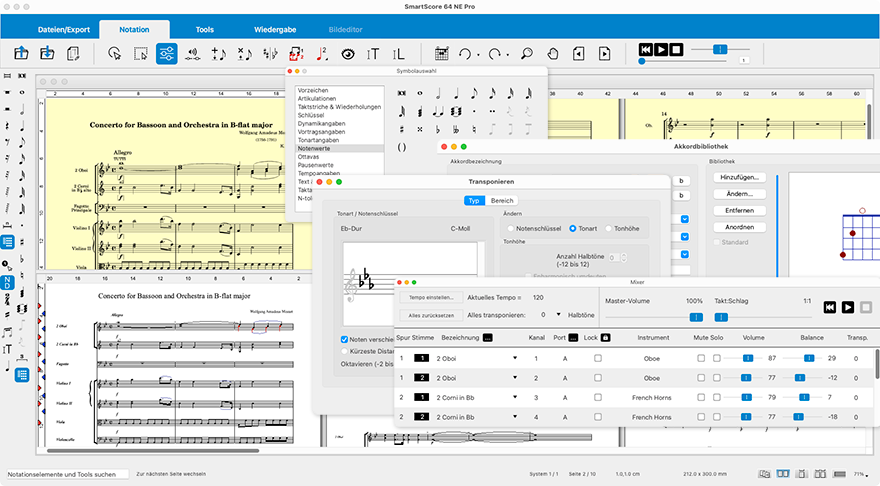Image resolution: width=880 pixels, height=486 pixels.
Task: Click the arrow pointer selection tool
Action: (x=115, y=53)
